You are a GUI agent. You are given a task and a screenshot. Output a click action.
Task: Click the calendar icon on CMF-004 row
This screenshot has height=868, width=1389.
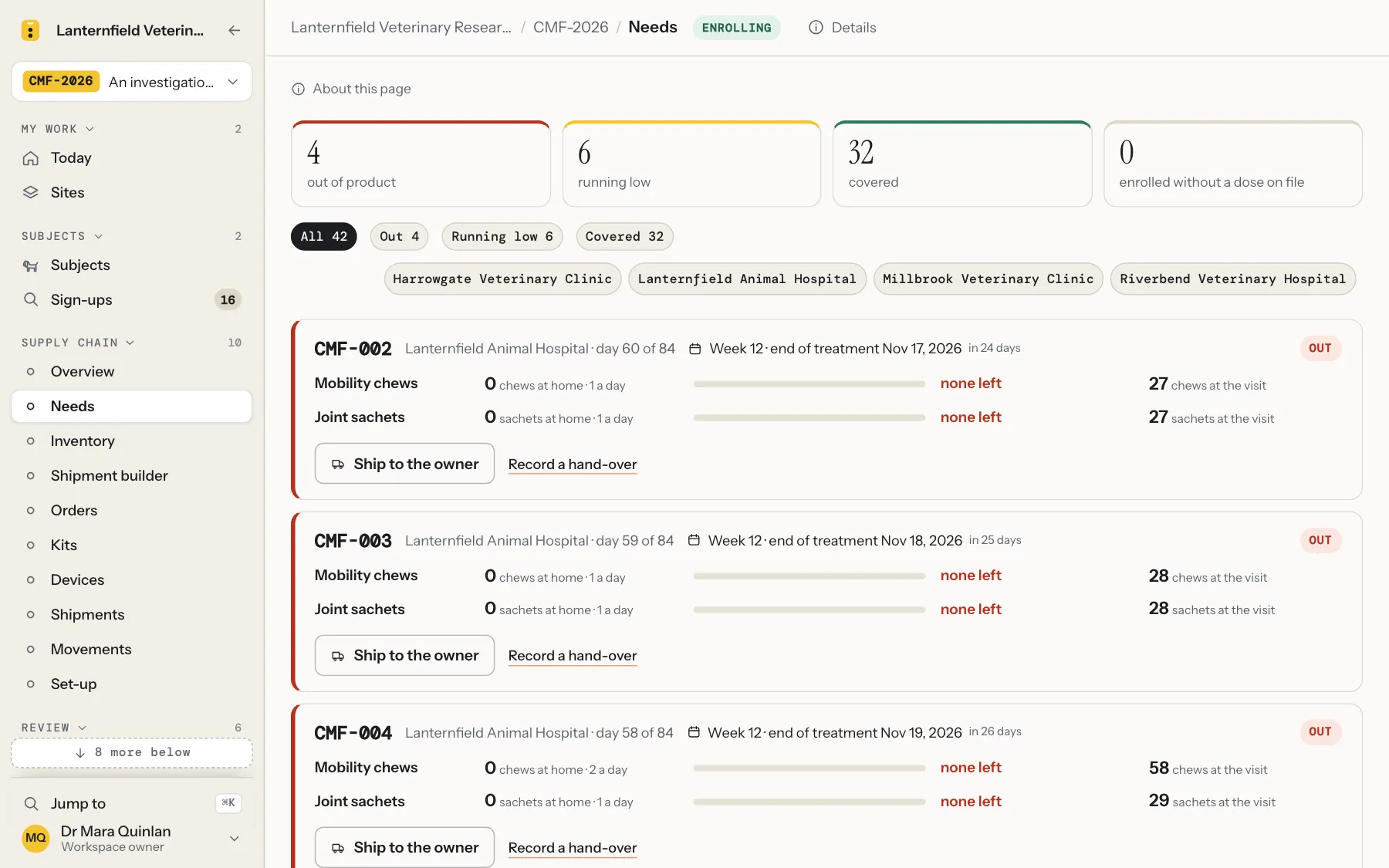click(694, 732)
